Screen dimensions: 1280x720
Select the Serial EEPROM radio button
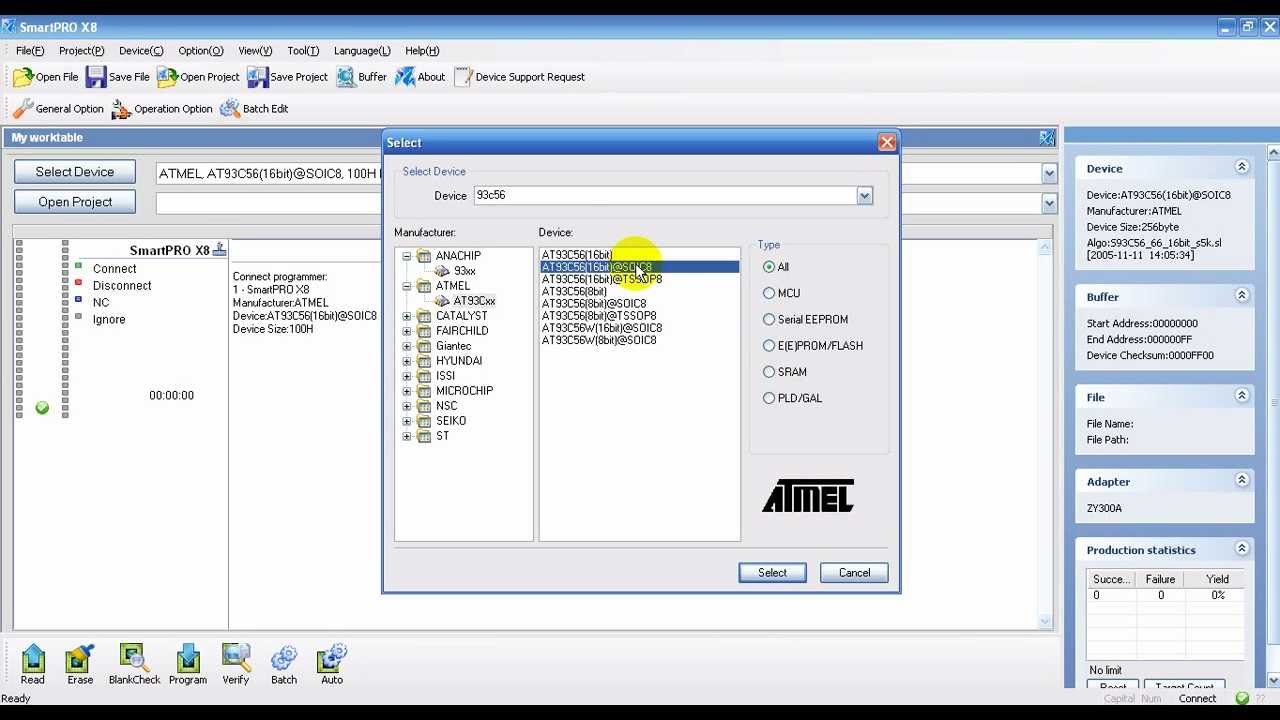(x=769, y=319)
